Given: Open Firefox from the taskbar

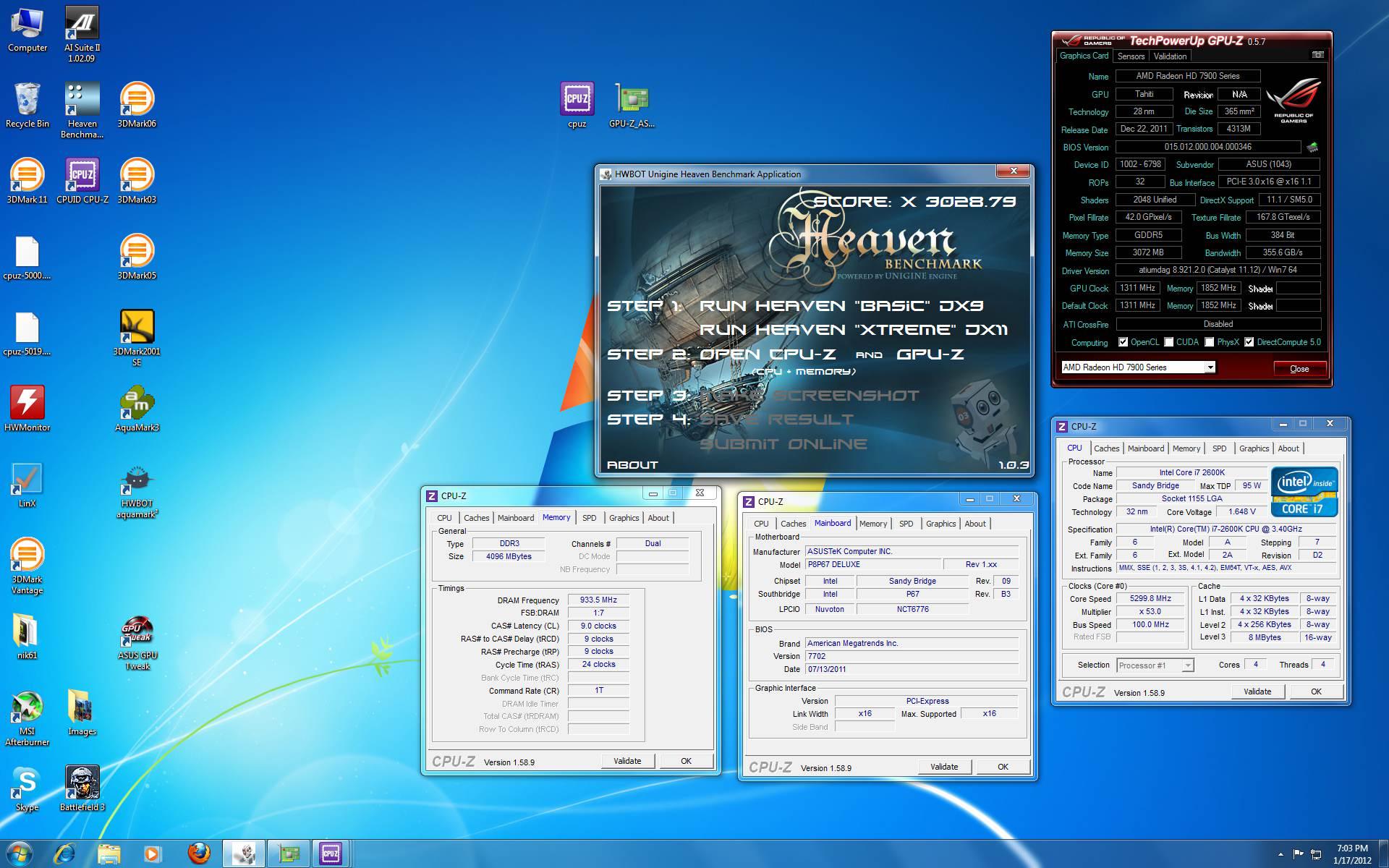Looking at the screenshot, I should [x=199, y=854].
